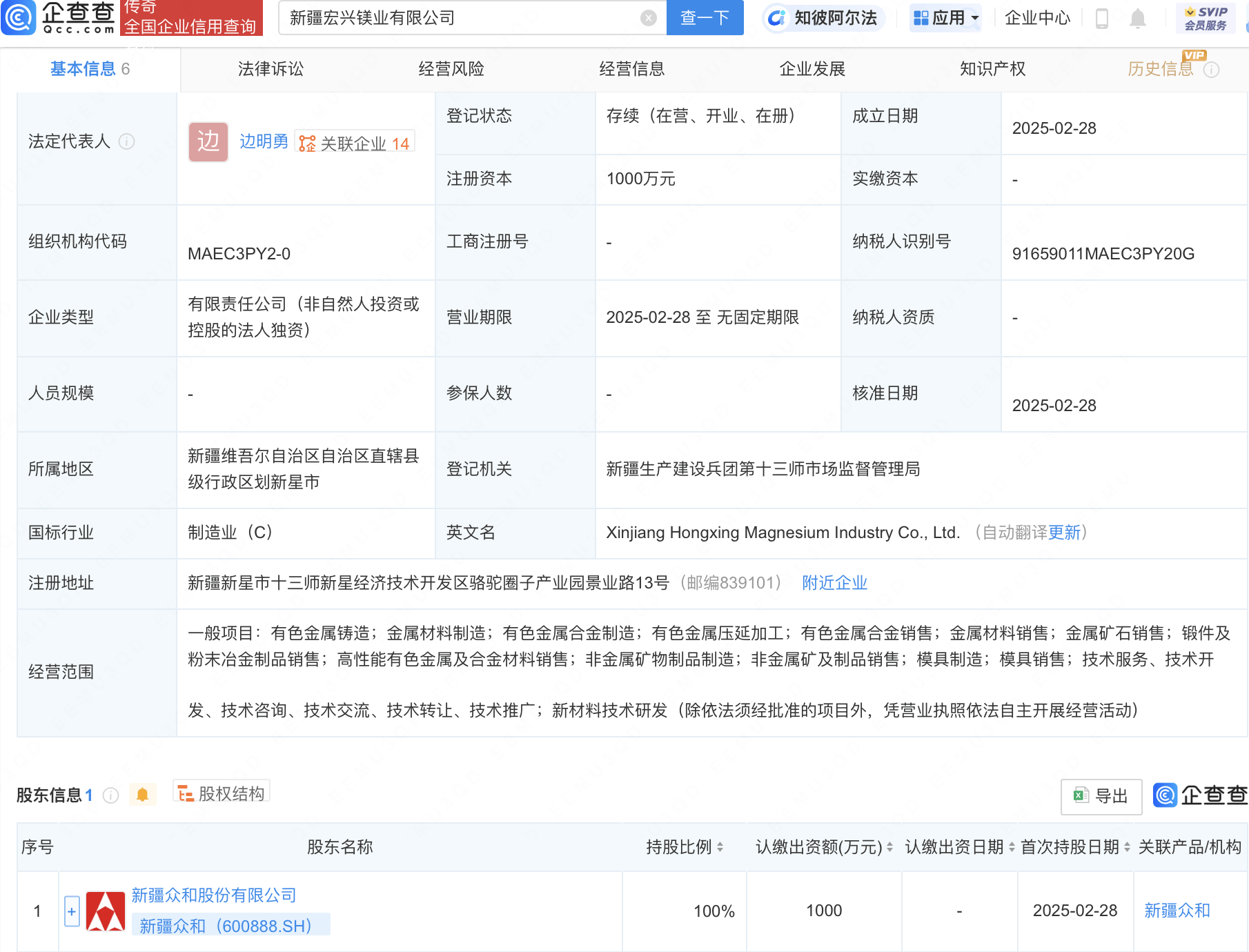View 关联企业 14 related companies

355,143
